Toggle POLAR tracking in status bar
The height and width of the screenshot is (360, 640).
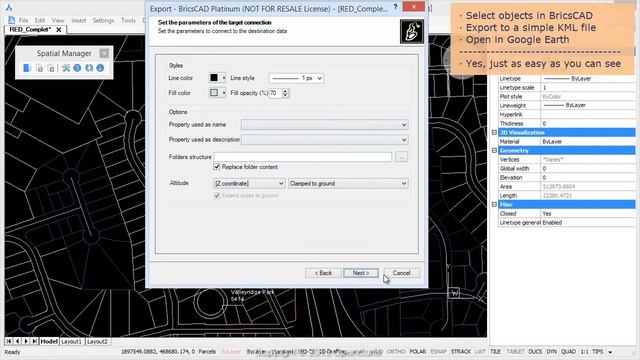coord(417,351)
